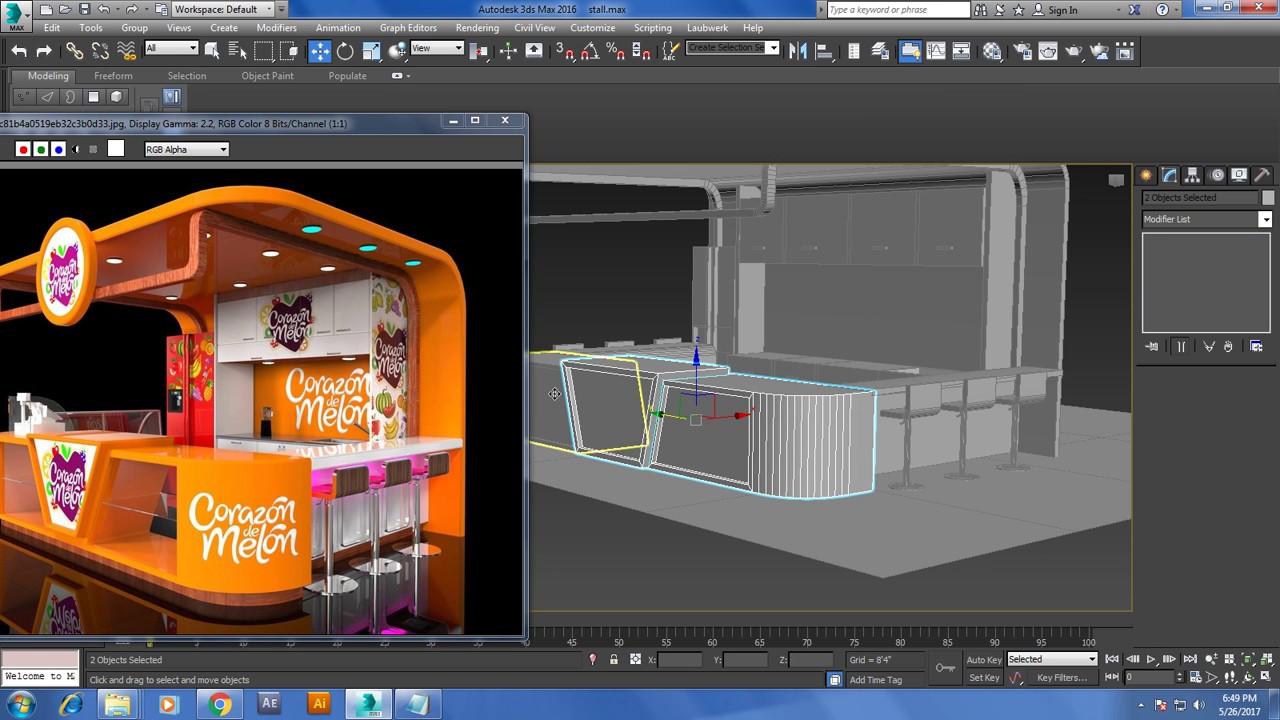The width and height of the screenshot is (1280, 720).
Task: Toggle the Ribbon display button
Action: pos(910,51)
